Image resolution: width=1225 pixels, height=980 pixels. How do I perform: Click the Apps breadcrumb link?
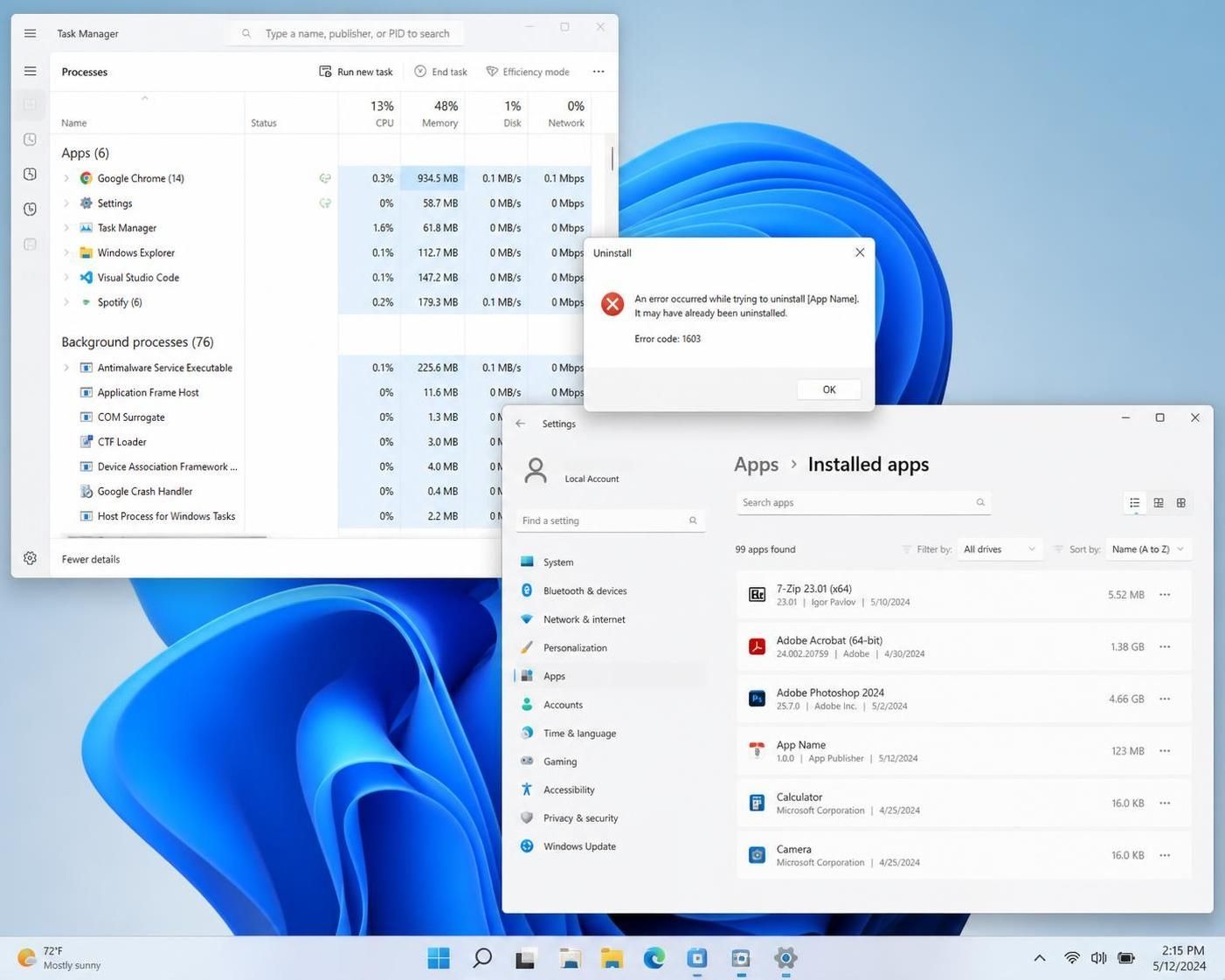pos(756,465)
